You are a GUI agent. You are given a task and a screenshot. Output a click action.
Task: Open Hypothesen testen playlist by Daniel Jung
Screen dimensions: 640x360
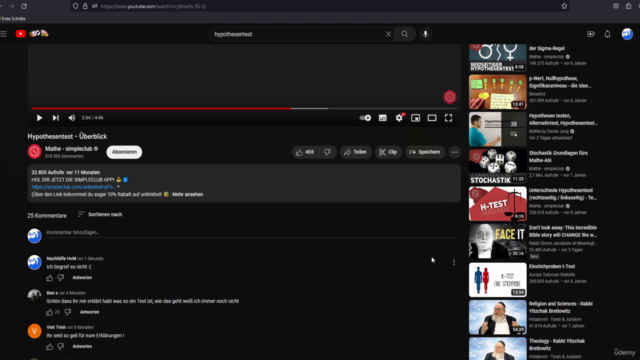498,129
